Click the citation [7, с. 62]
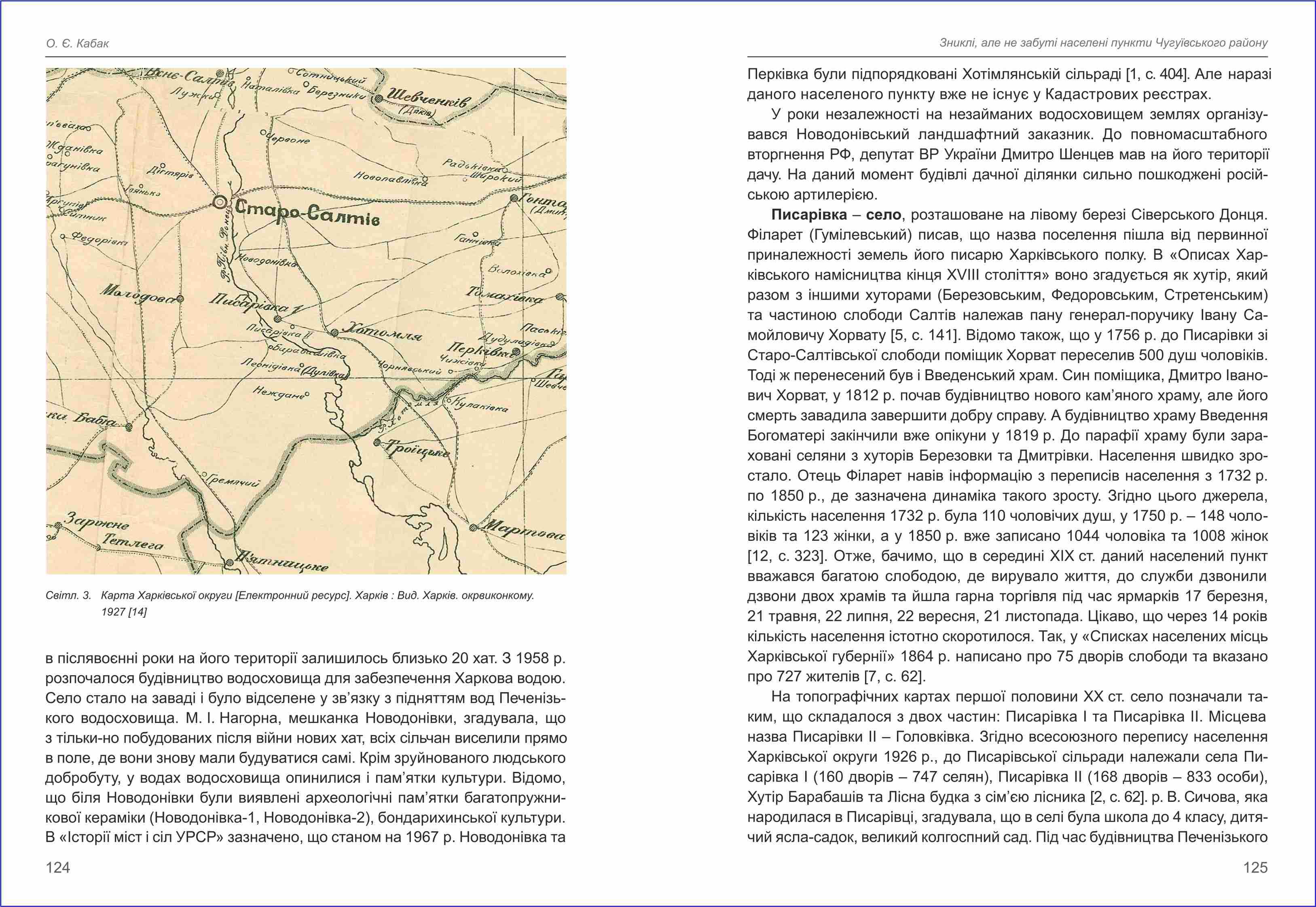Image resolution: width=1316 pixels, height=907 pixels. coord(894,676)
